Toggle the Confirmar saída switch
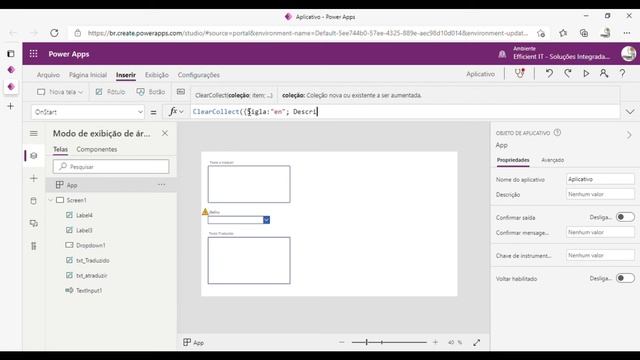This screenshot has width=640, height=360. (x=625, y=217)
